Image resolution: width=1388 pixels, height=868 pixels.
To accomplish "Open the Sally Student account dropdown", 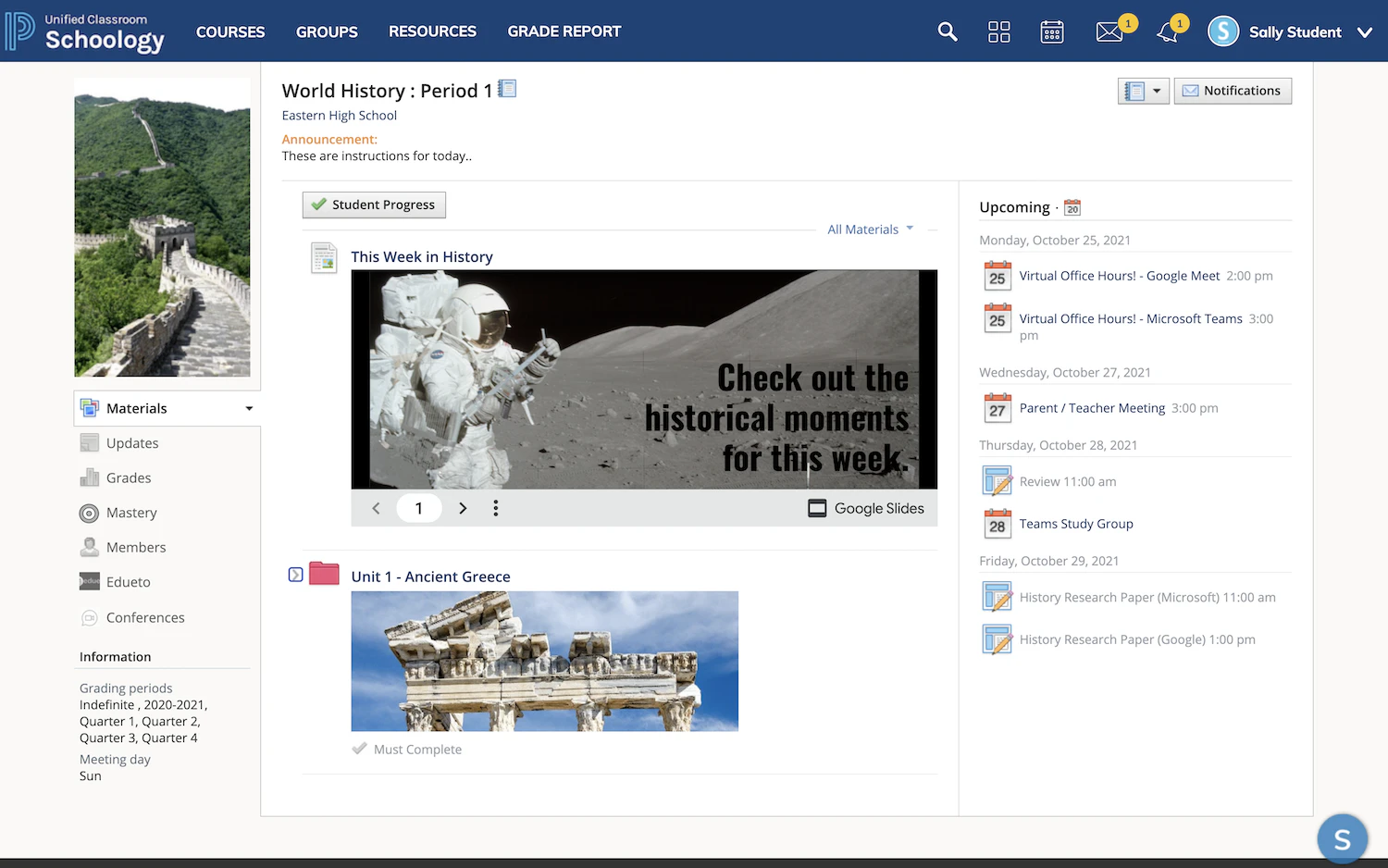I will 1295,31.
